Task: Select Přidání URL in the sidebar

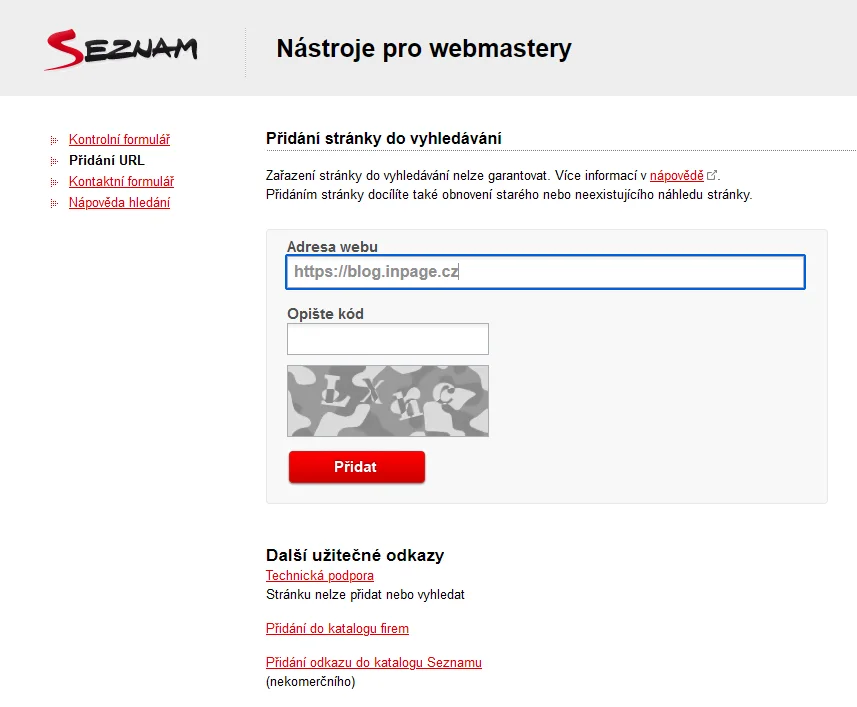Action: (107, 160)
